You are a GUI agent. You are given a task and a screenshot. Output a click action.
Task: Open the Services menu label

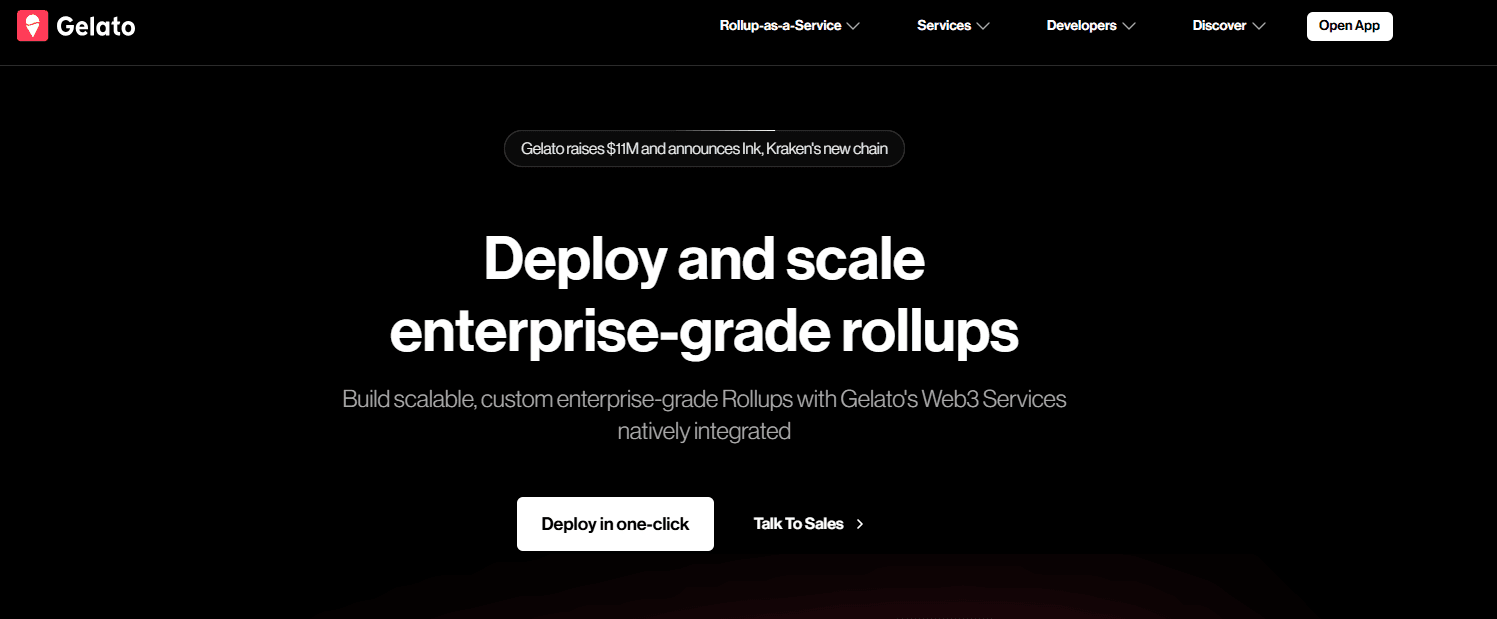point(944,26)
